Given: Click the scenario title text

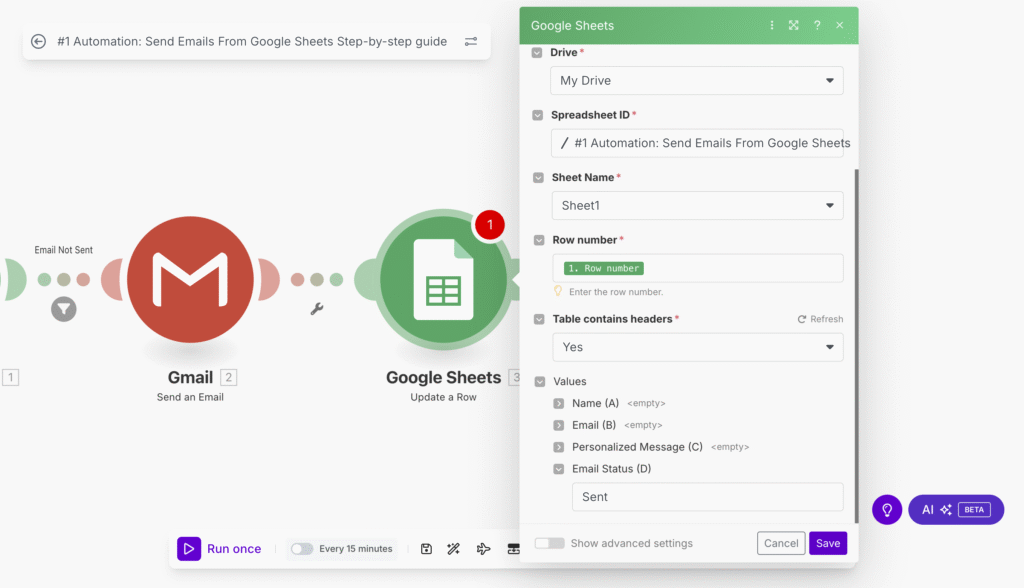Looking at the screenshot, I should (x=252, y=41).
